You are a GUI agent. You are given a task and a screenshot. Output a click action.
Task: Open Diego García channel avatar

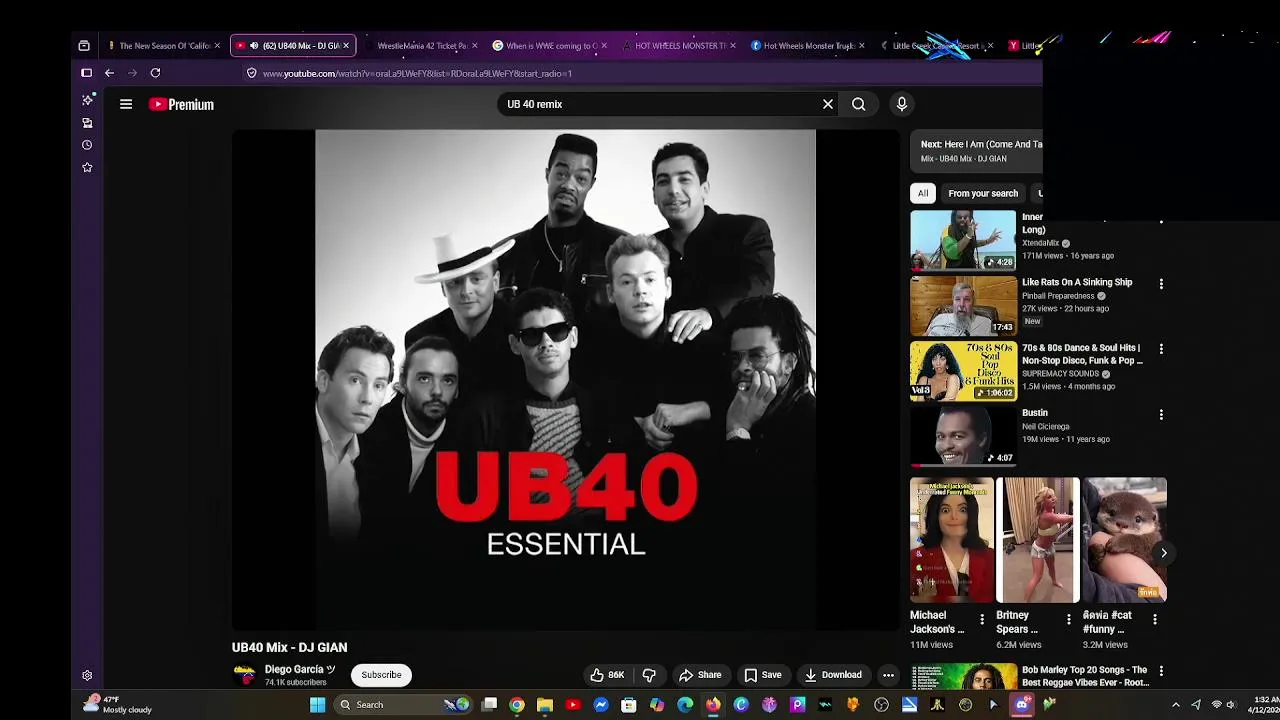point(244,675)
